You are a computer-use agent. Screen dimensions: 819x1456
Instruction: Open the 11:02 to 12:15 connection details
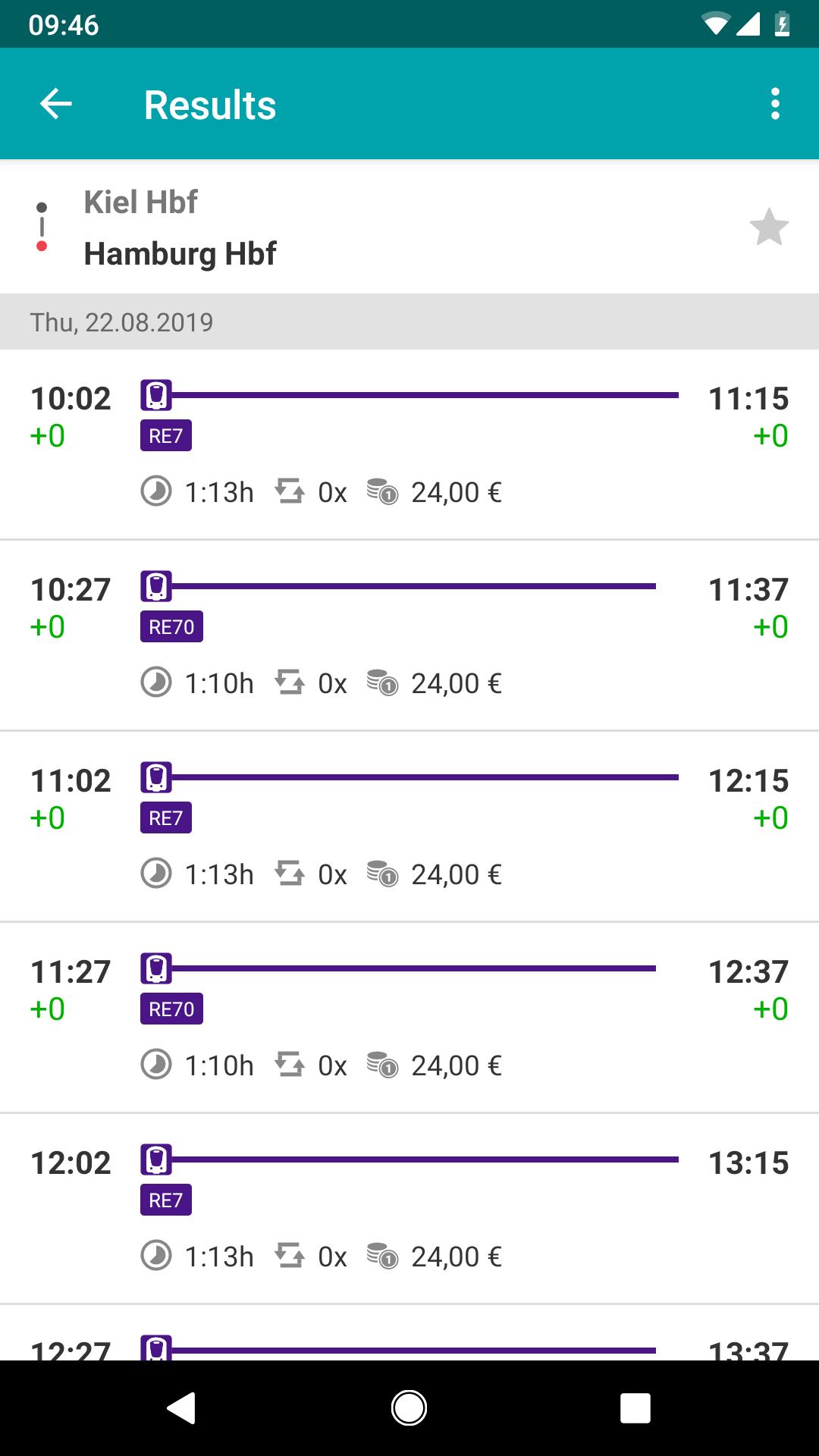(x=409, y=827)
